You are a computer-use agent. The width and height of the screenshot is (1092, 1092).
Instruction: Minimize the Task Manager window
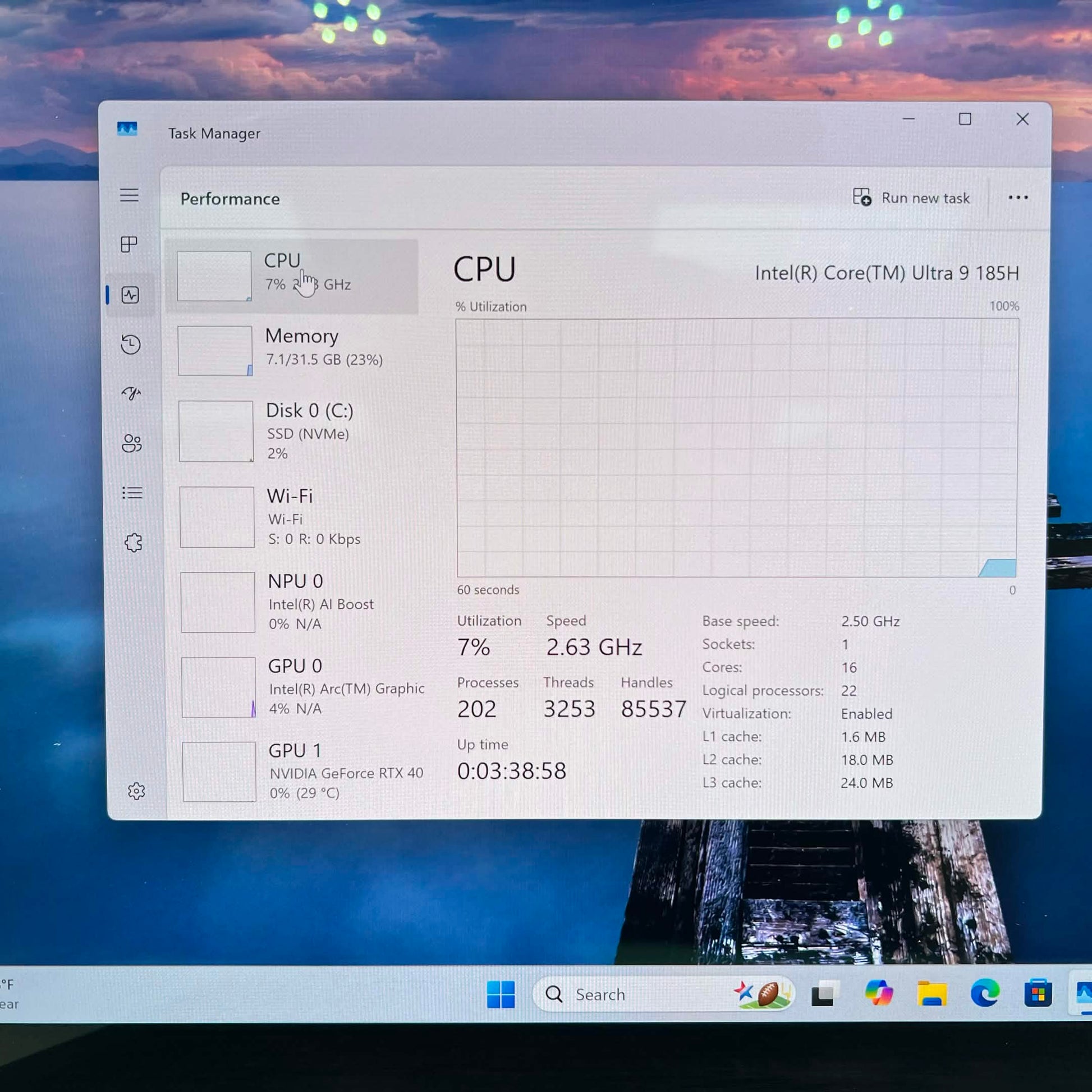click(x=909, y=120)
